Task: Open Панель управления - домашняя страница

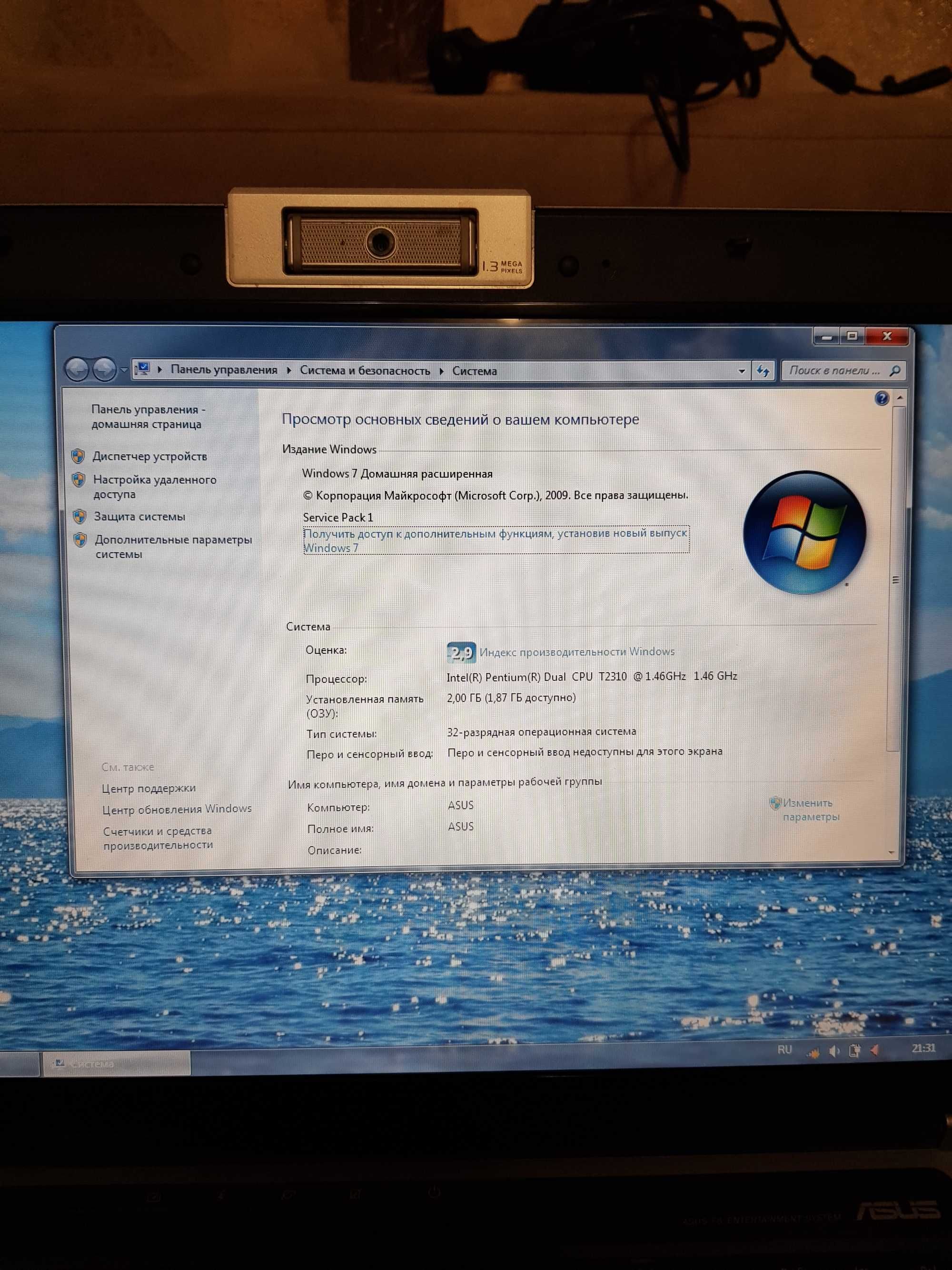Action: tap(148, 417)
